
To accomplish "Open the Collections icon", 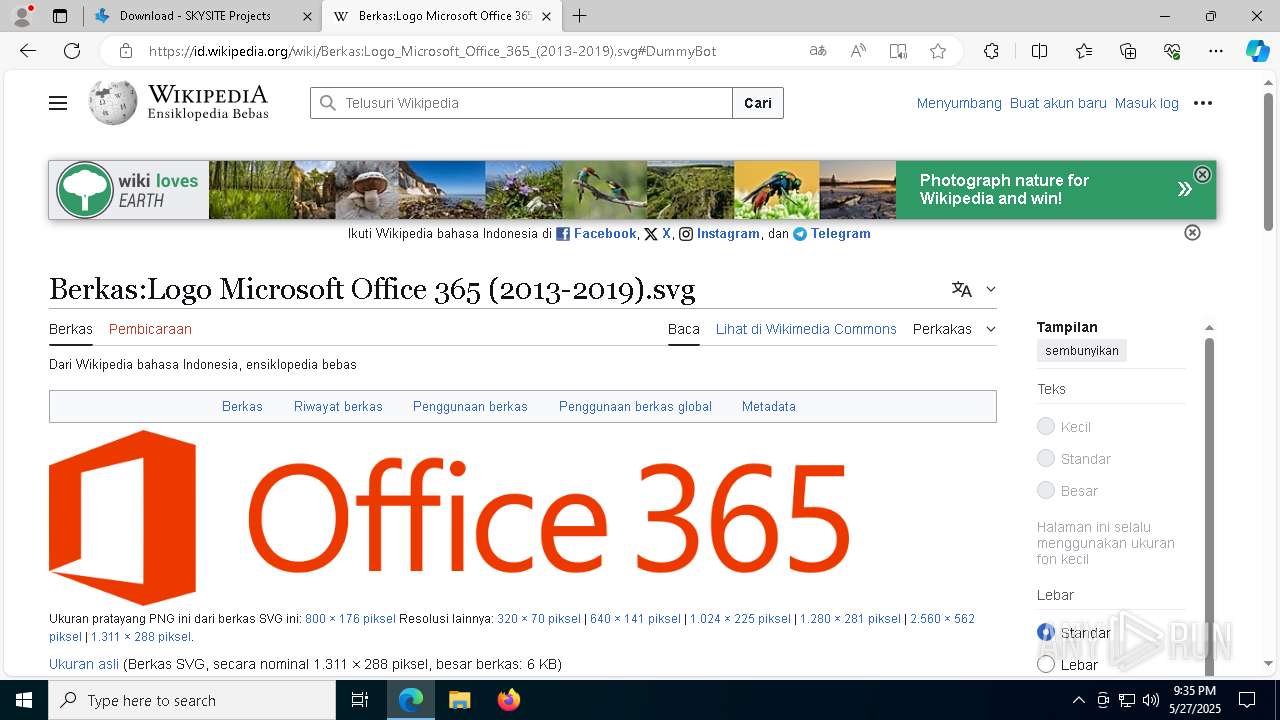I will (1128, 51).
